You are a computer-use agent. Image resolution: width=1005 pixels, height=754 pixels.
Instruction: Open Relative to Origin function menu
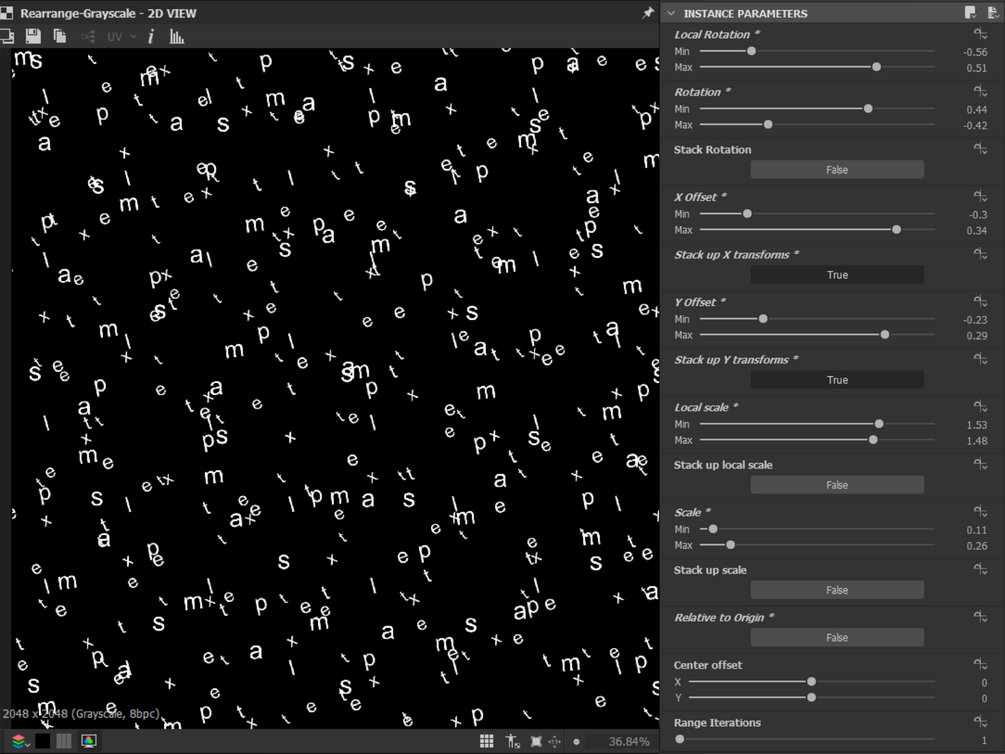coord(980,617)
